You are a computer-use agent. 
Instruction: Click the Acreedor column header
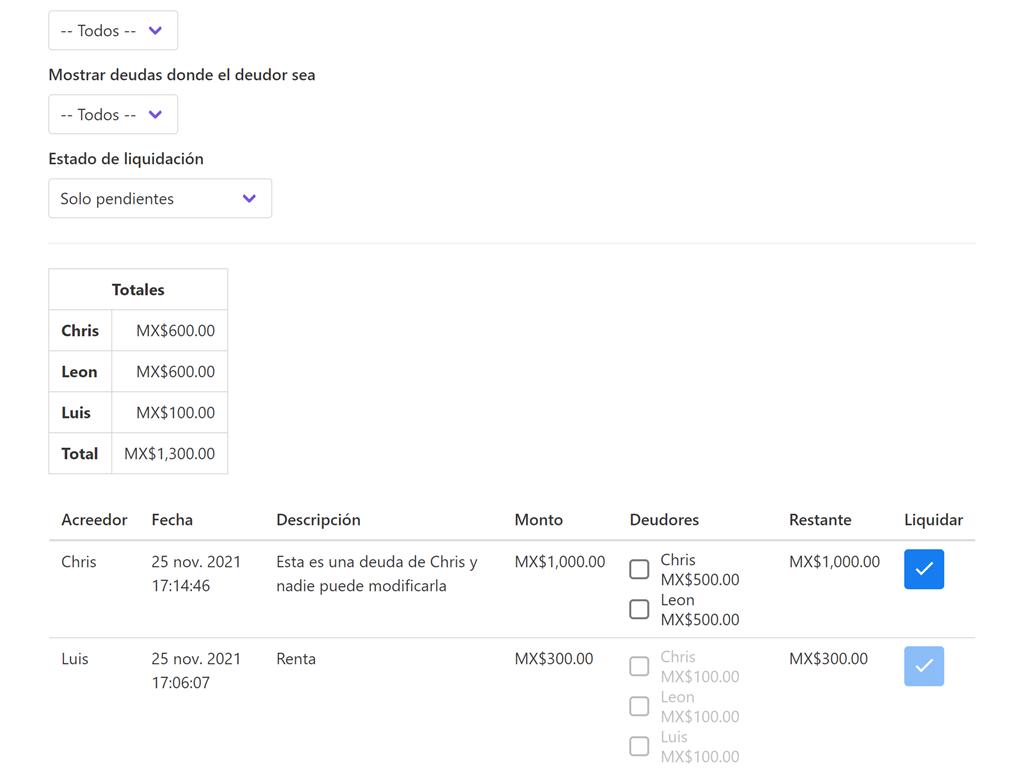tap(94, 520)
